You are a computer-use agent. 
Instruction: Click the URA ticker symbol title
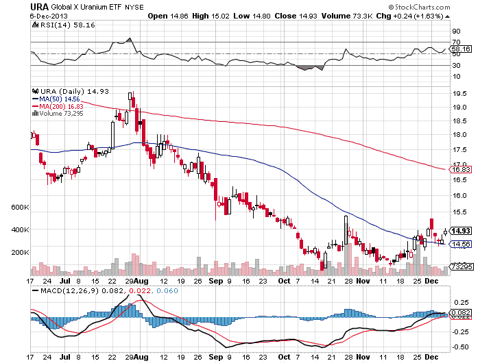click(39, 7)
